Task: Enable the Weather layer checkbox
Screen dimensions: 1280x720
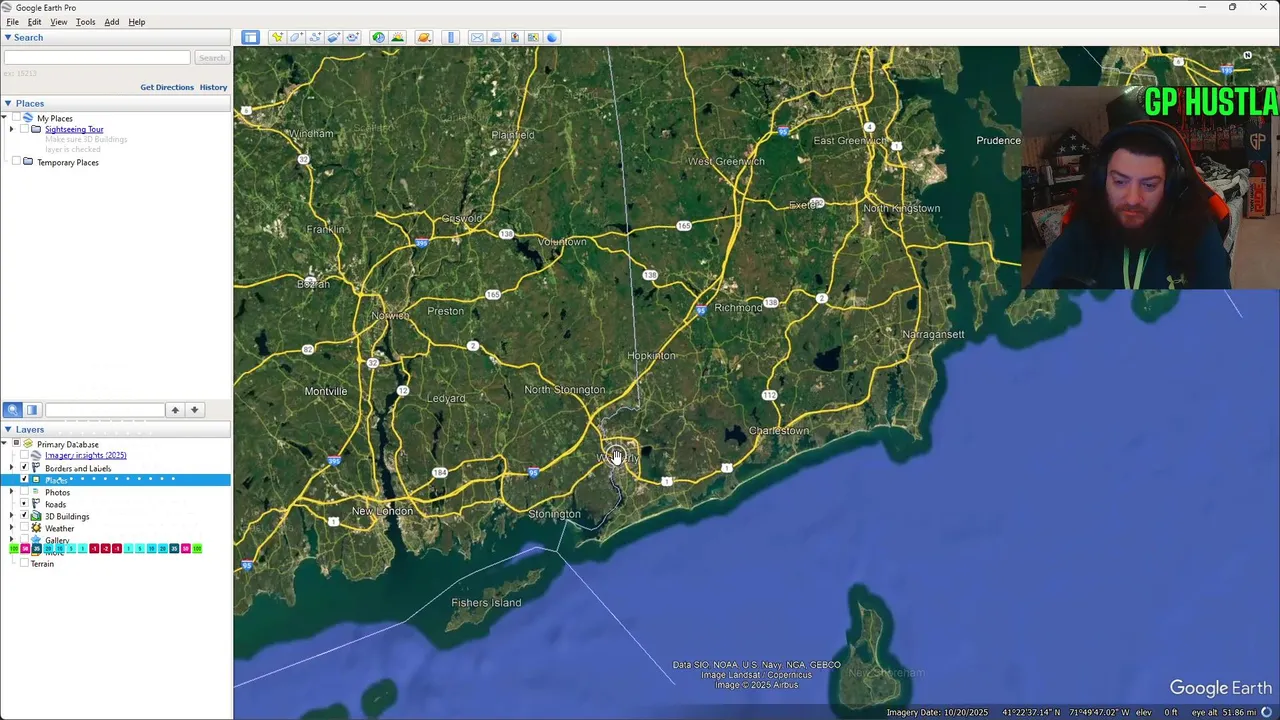Action: pyautogui.click(x=24, y=528)
